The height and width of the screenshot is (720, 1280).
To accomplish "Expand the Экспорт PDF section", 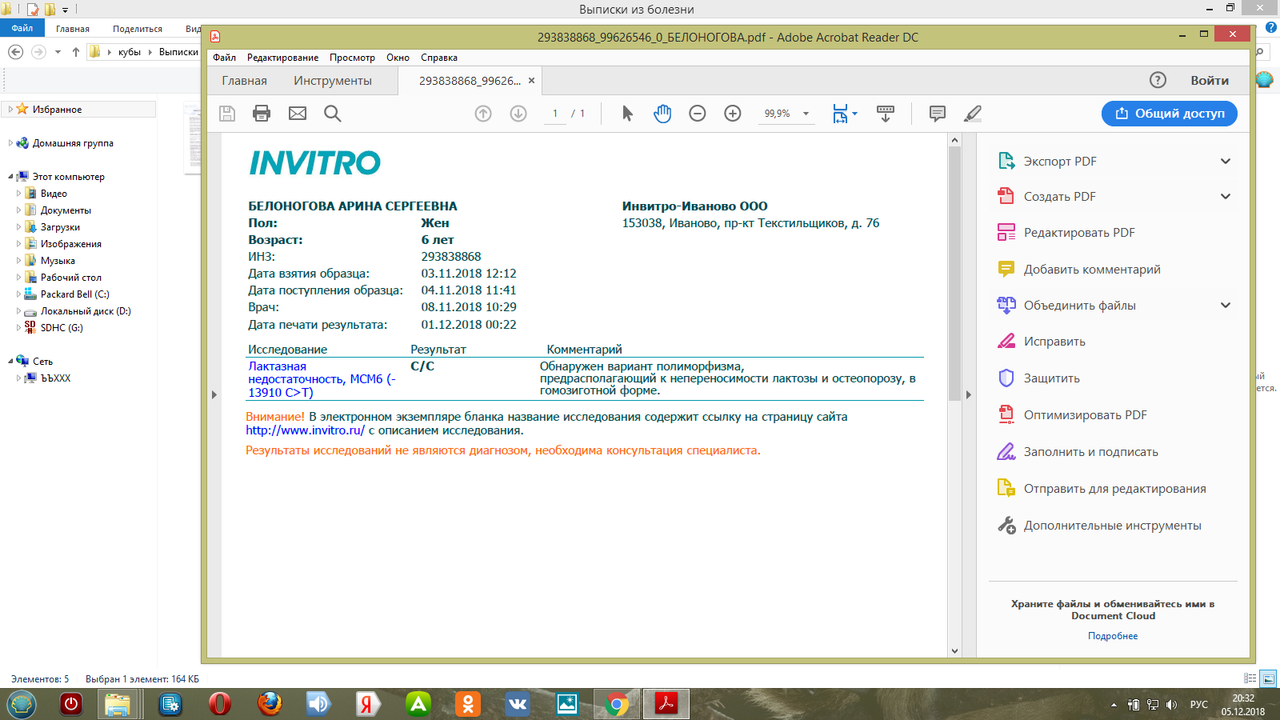I will pos(1226,161).
